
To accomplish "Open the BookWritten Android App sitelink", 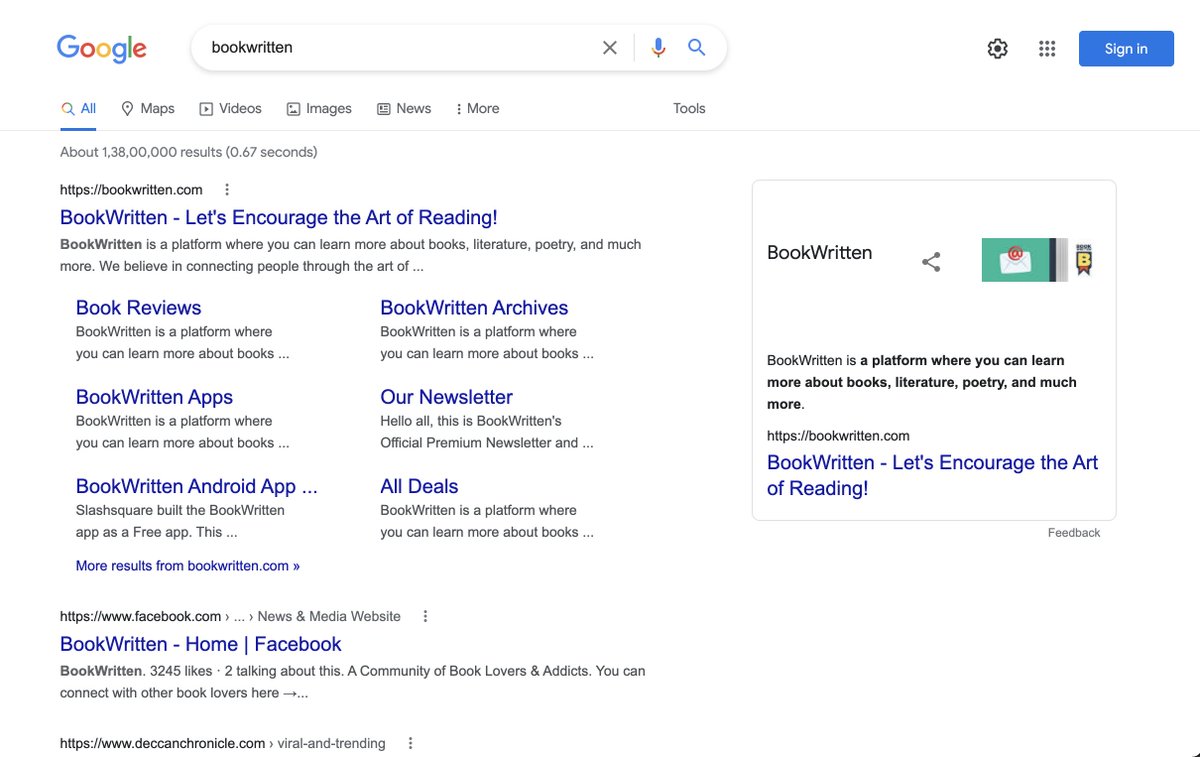I will [x=197, y=486].
